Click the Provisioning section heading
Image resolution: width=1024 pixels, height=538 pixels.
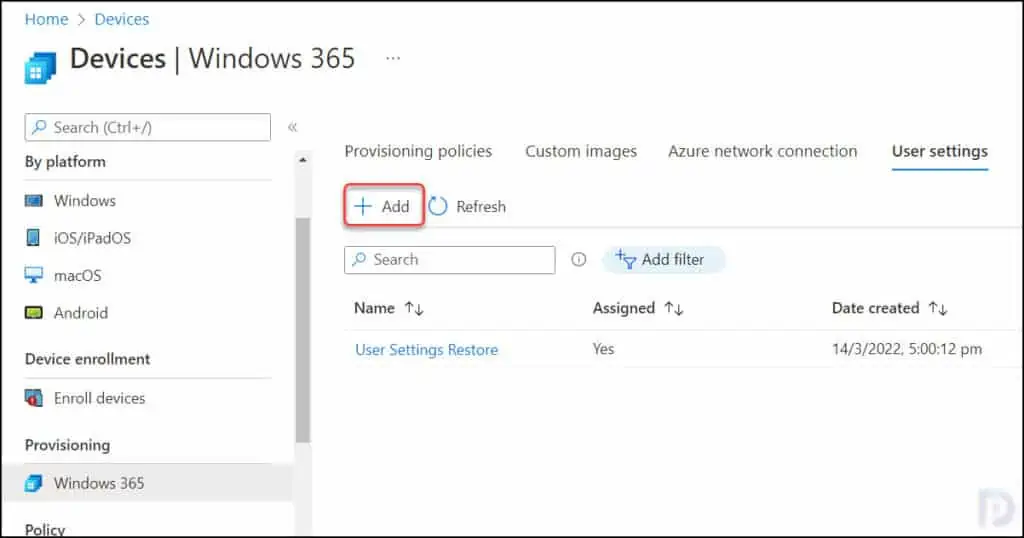click(x=67, y=445)
